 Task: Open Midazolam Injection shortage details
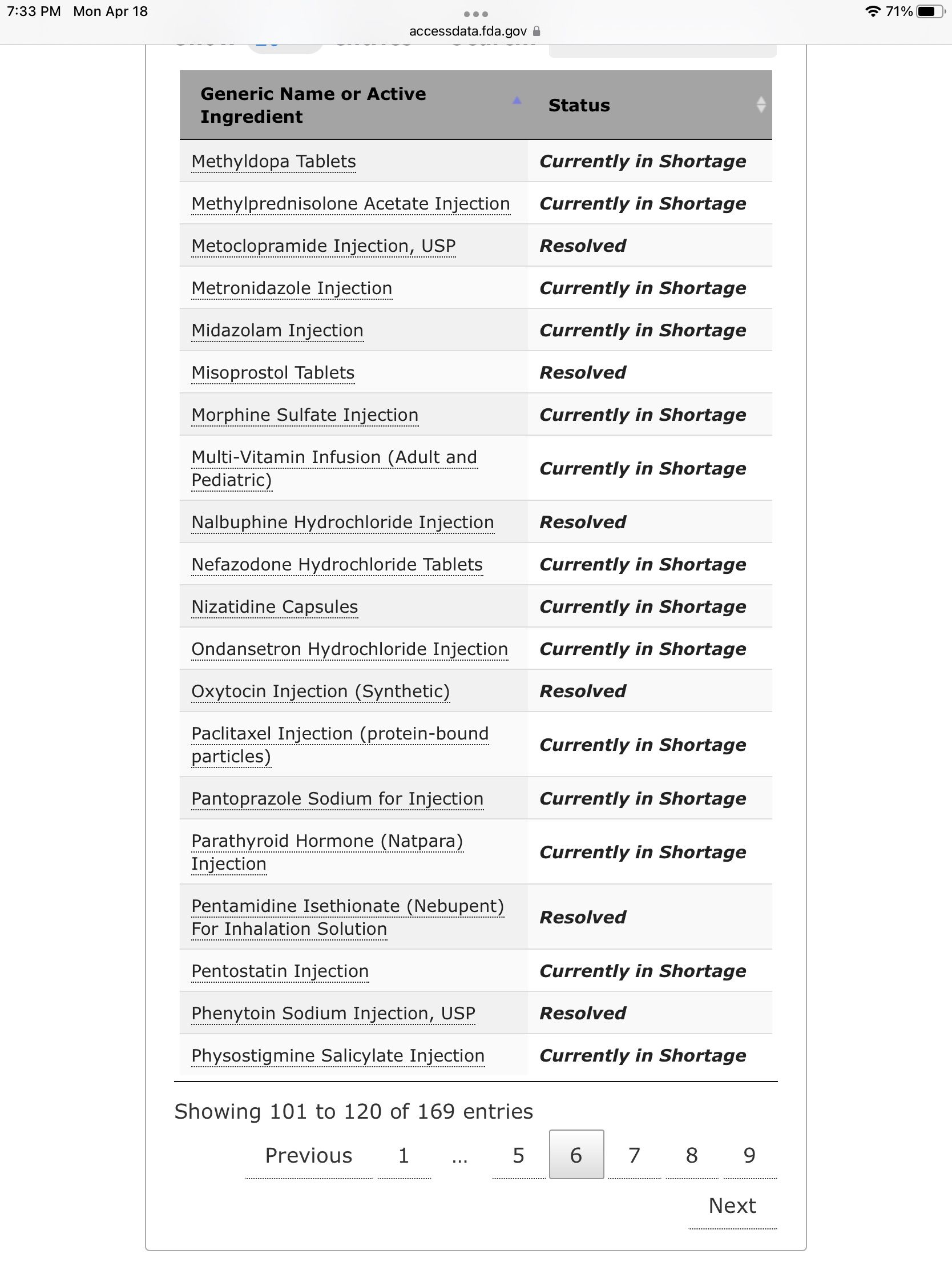click(277, 330)
